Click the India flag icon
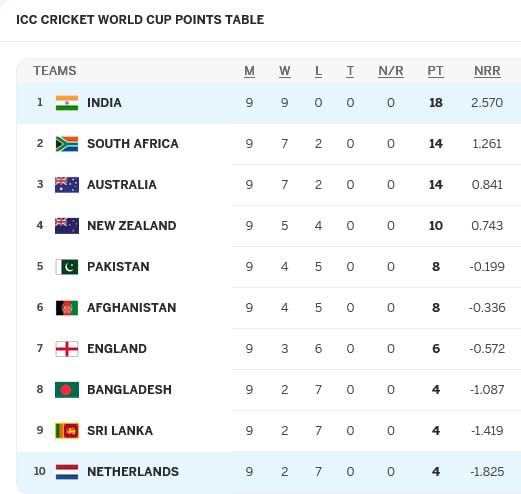Screen dimensions: 521x494 [67, 103]
